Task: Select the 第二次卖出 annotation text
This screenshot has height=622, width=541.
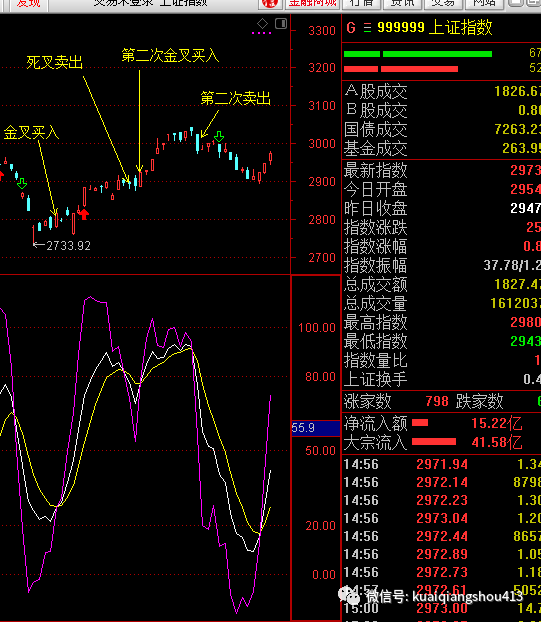Action: pos(236,98)
